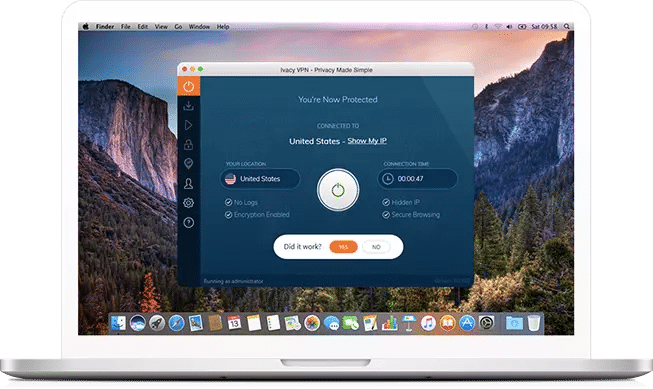Viewport: 653px width, 389px height.
Task: Open Calendar showing 13 in the dock
Action: click(x=234, y=323)
